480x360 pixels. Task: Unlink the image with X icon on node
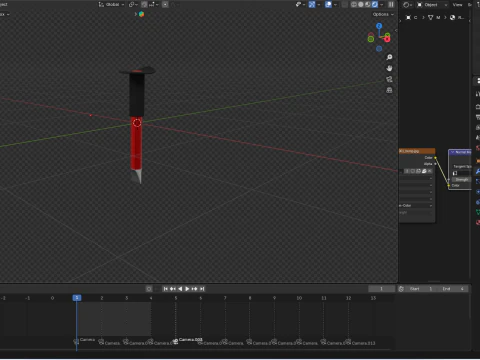[x=430, y=171]
